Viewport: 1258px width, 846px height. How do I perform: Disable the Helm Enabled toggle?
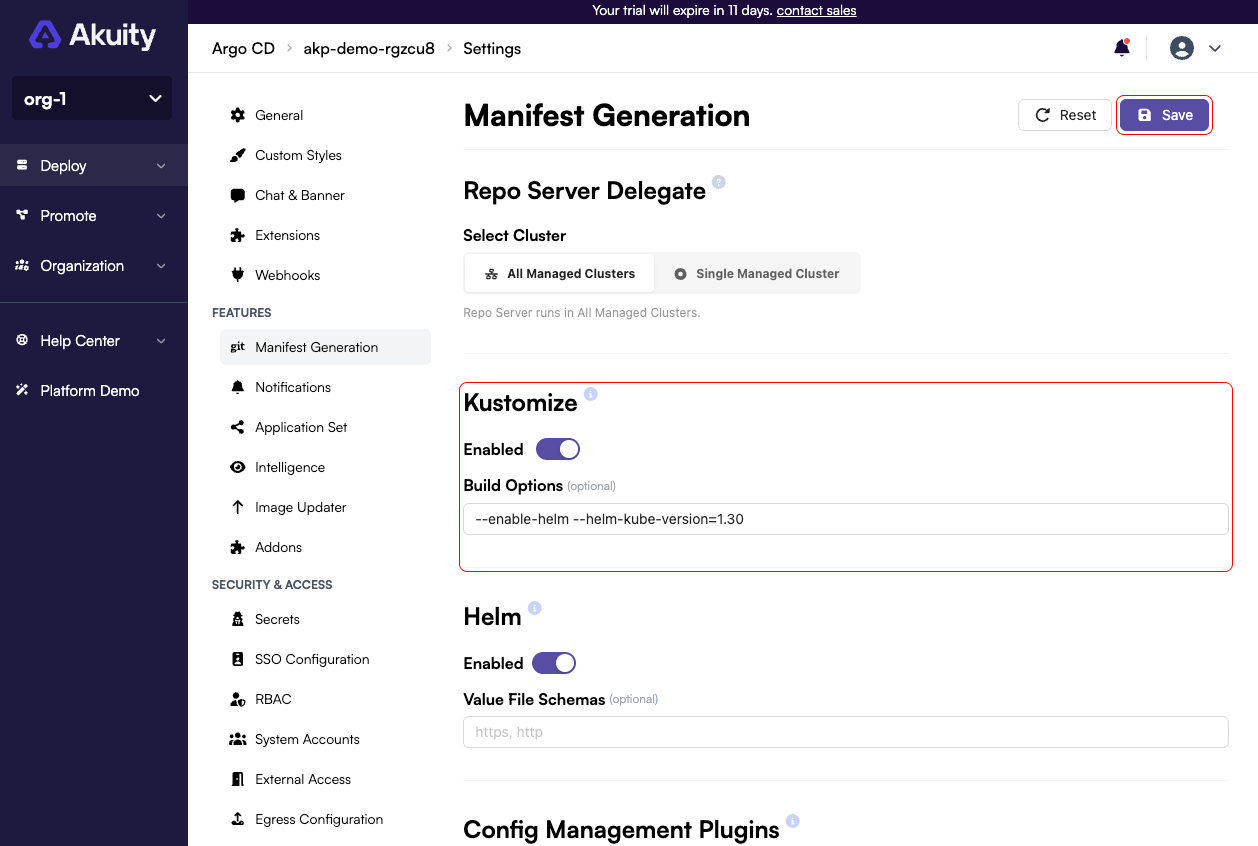click(554, 663)
